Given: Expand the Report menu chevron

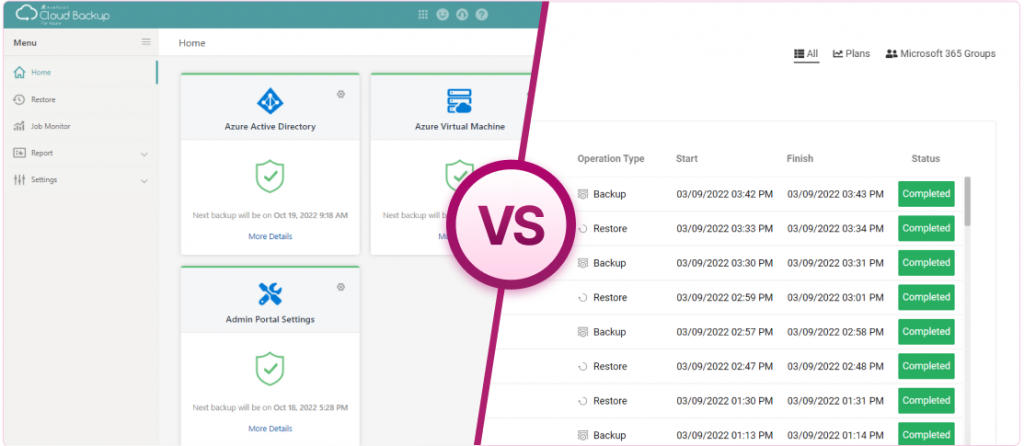Looking at the screenshot, I should pyautogui.click(x=144, y=154).
